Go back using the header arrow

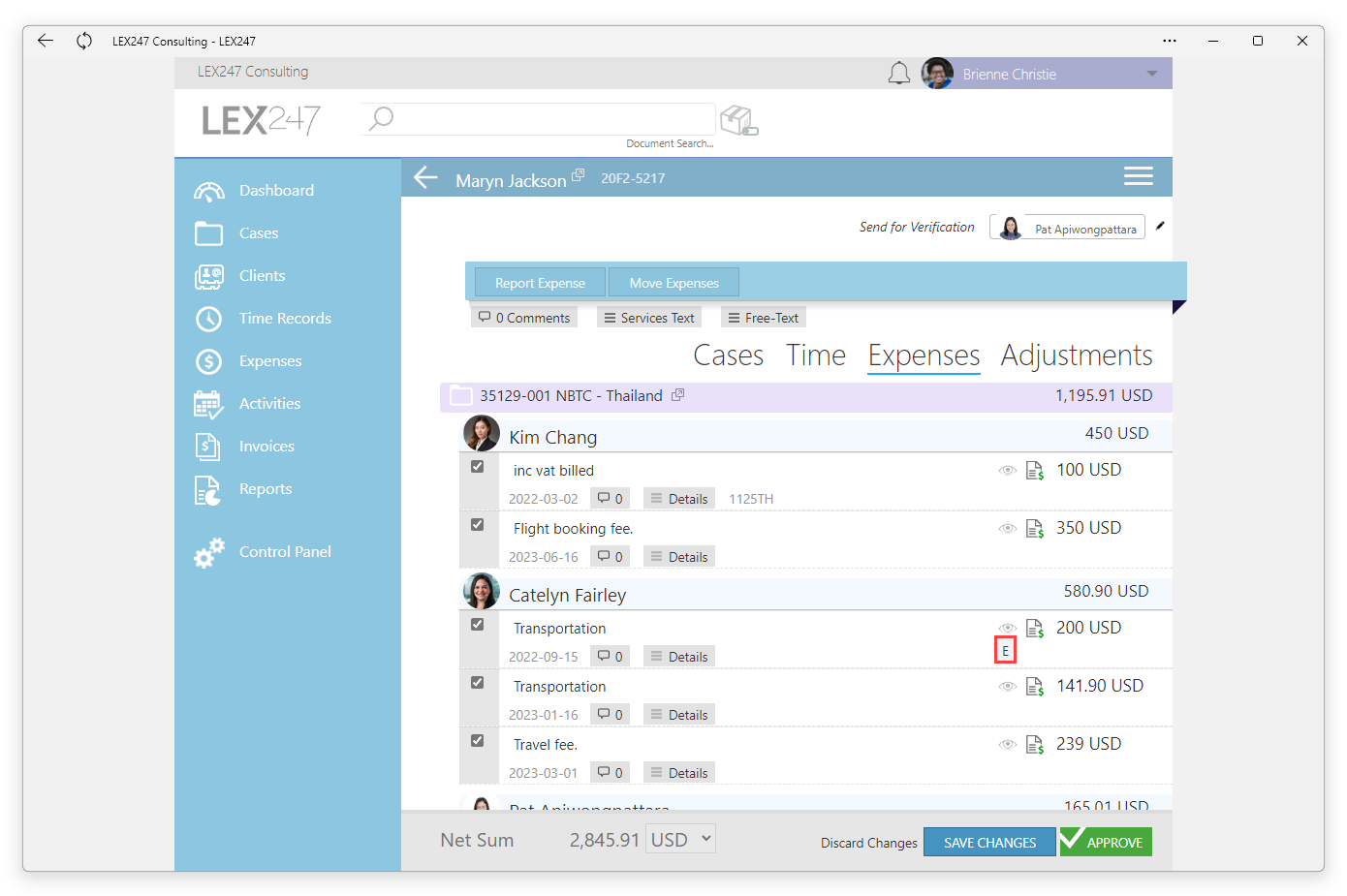426,177
